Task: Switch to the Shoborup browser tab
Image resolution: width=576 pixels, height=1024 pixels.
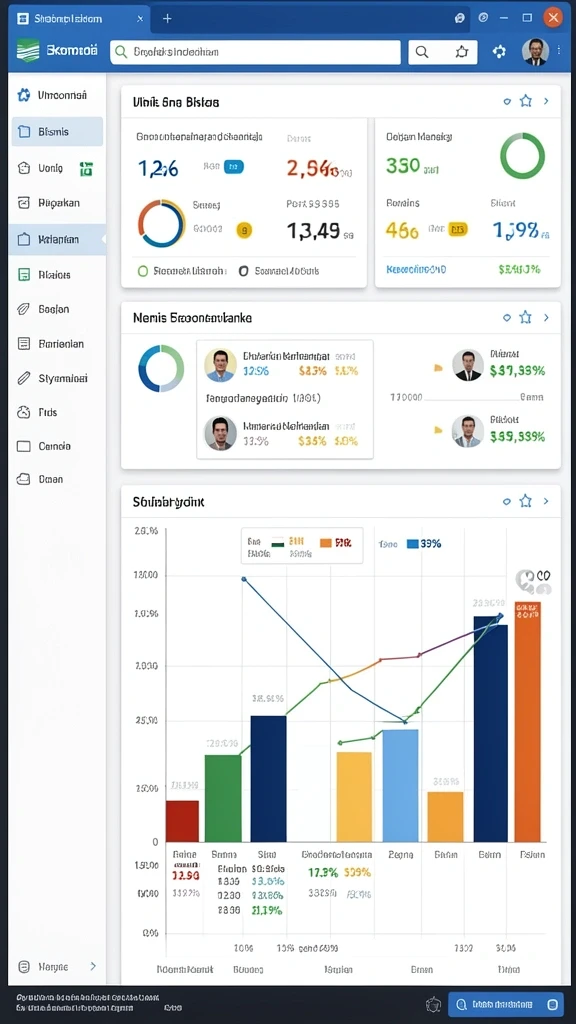Action: click(x=78, y=19)
